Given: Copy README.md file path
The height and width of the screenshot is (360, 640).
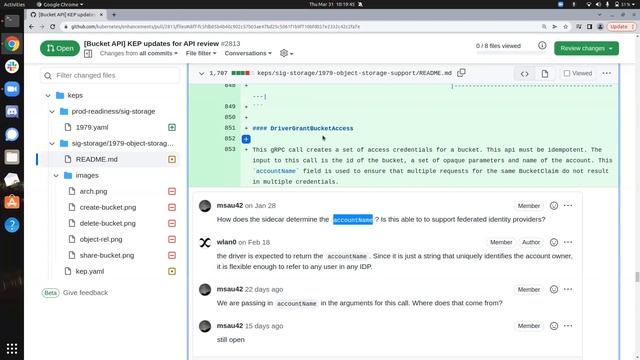Looking at the screenshot, I should tap(461, 73).
